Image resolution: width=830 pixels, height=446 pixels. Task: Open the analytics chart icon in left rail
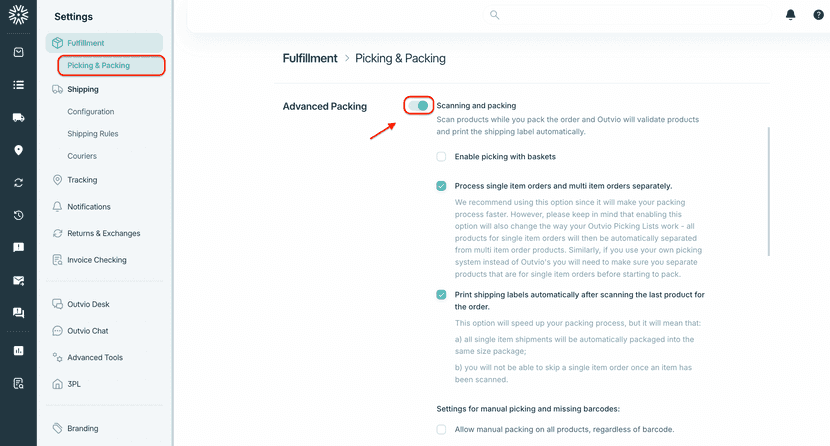18,351
